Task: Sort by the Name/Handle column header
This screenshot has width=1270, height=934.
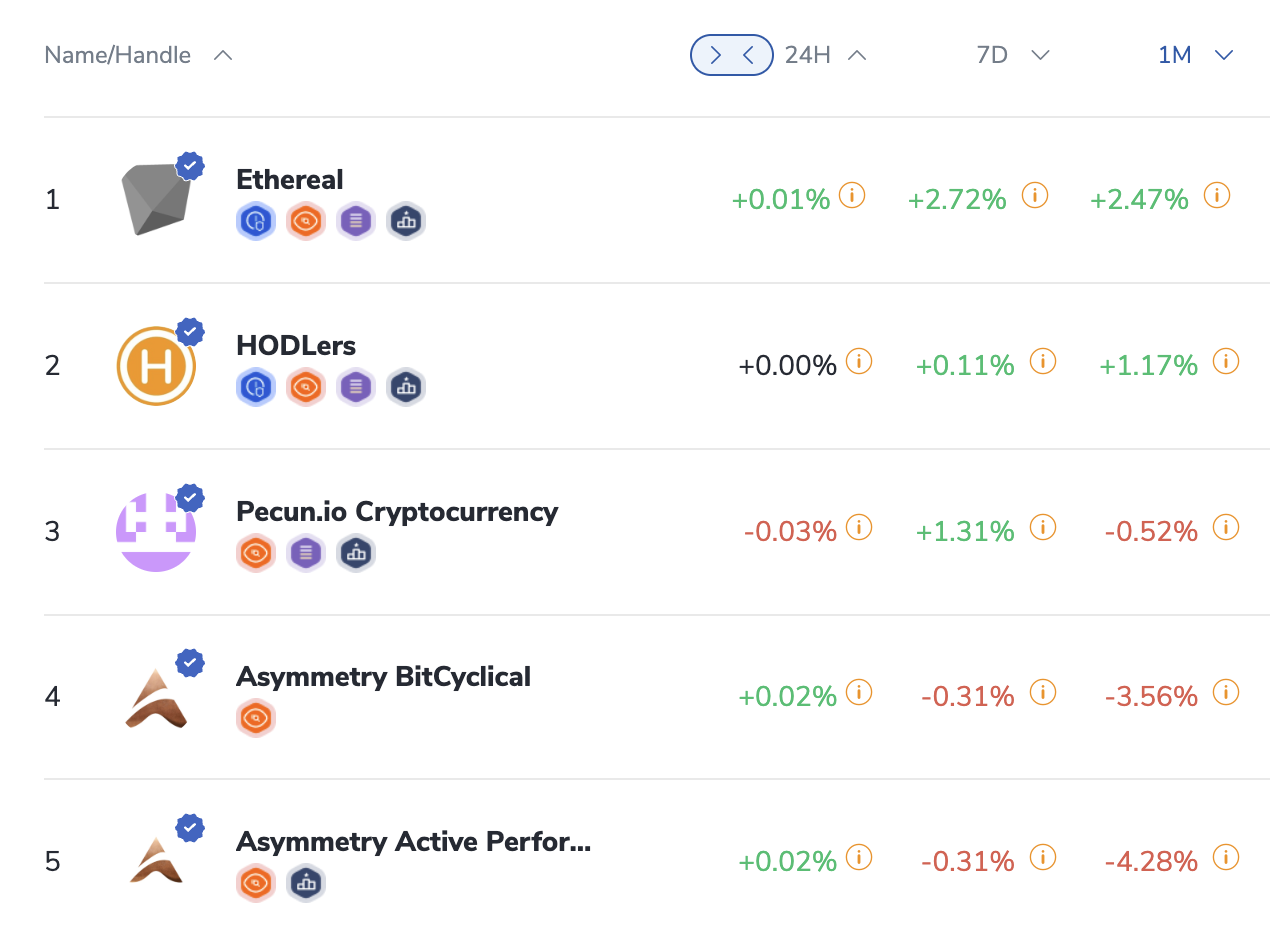Action: point(118,55)
